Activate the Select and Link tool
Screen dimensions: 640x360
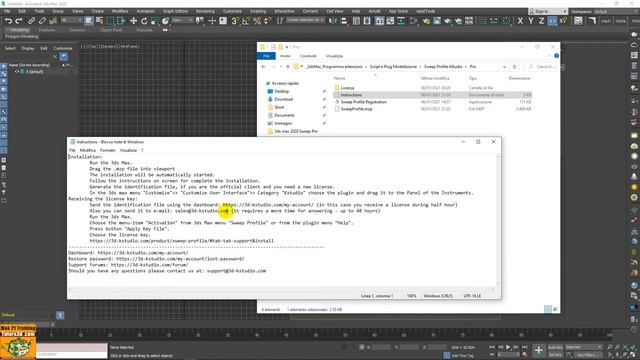(x=31, y=21)
